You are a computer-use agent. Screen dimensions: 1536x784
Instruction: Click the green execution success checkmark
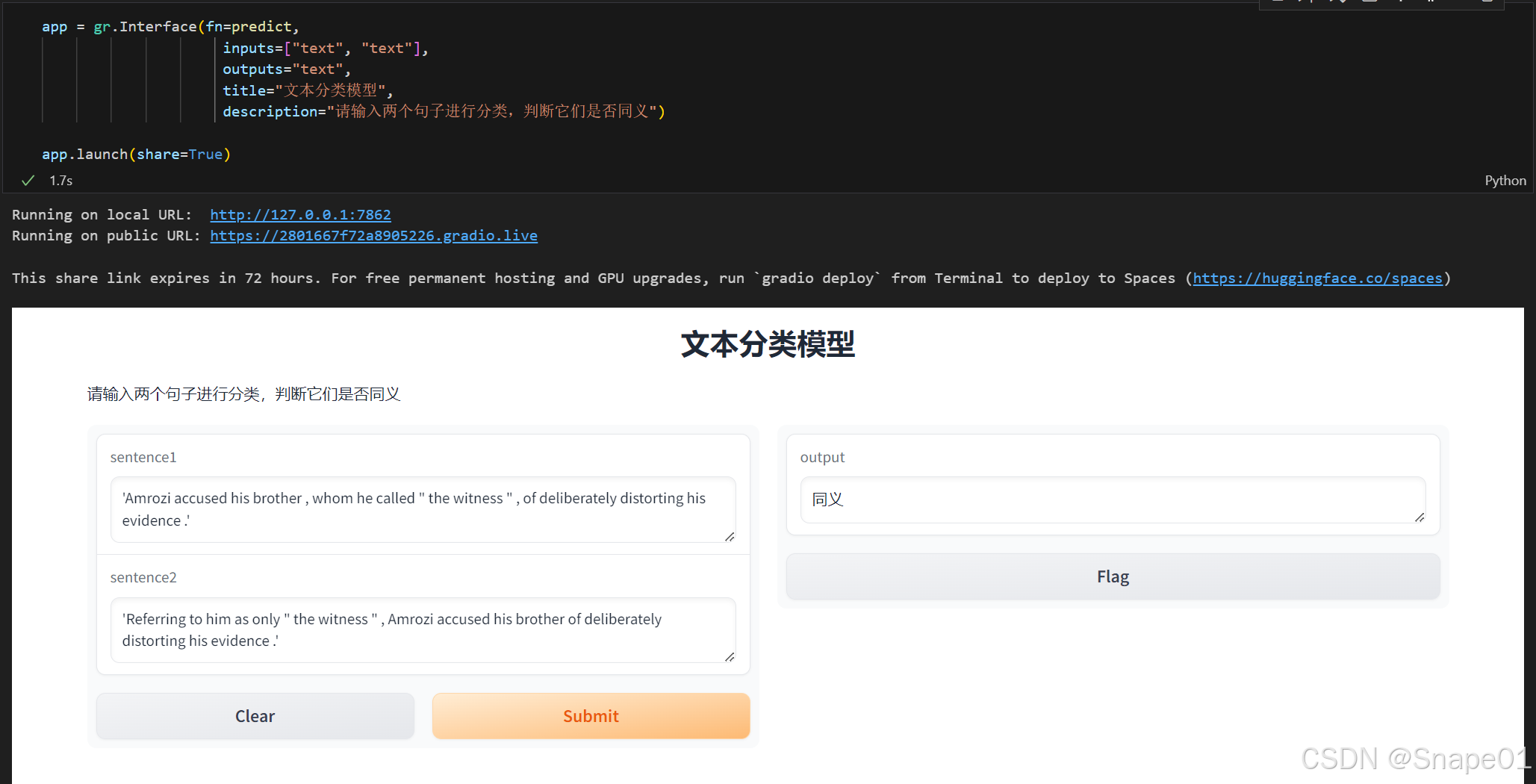(28, 180)
